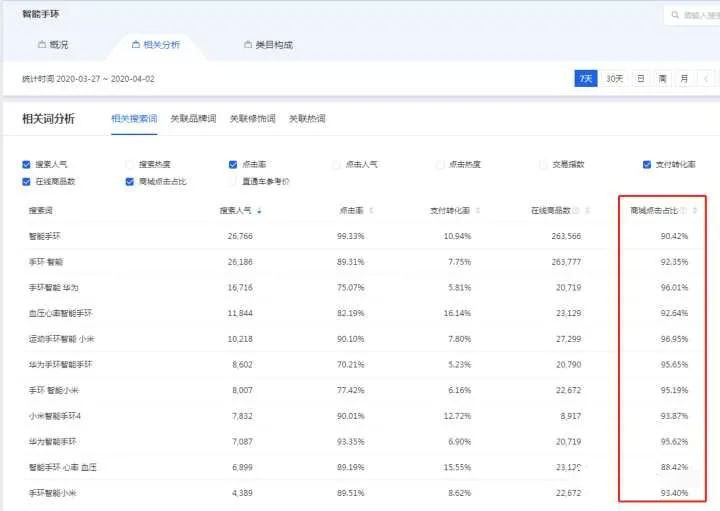720x511 pixels.
Task: Choose the 7天 time range button
Action: click(585, 79)
